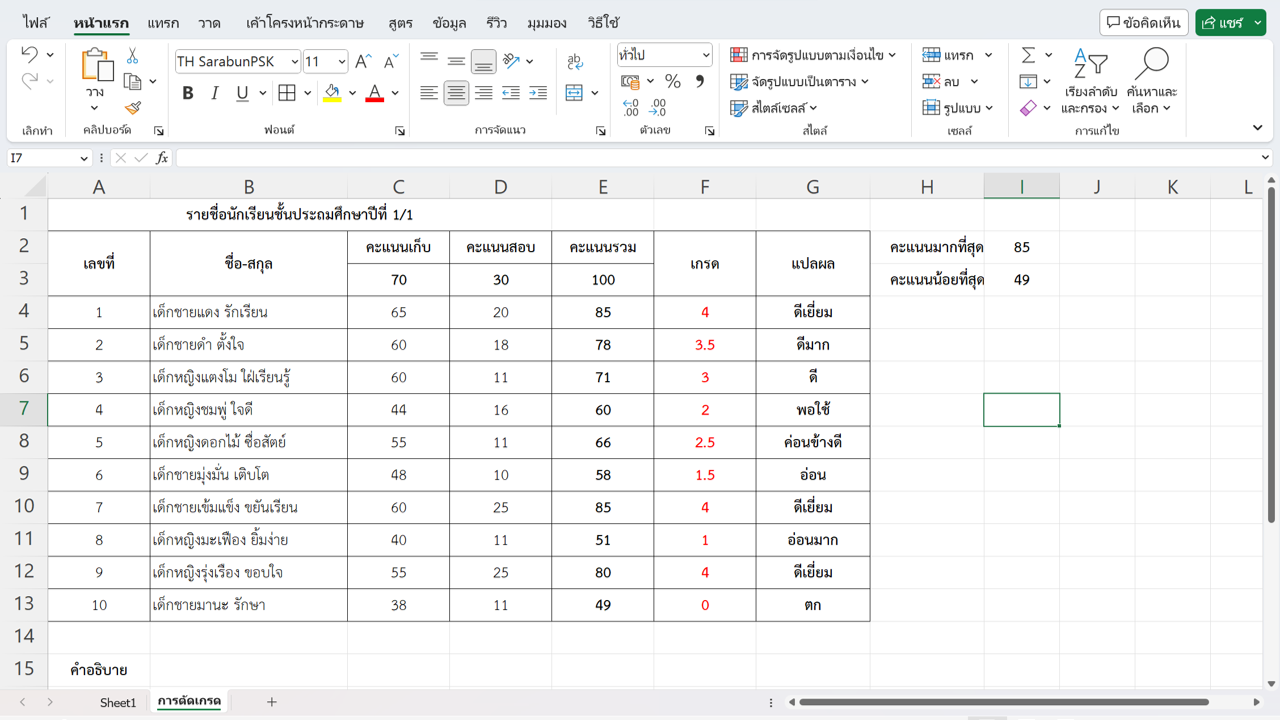Expand the ทั่วไป number format dropdown
Viewport: 1280px width, 720px height.
point(705,56)
